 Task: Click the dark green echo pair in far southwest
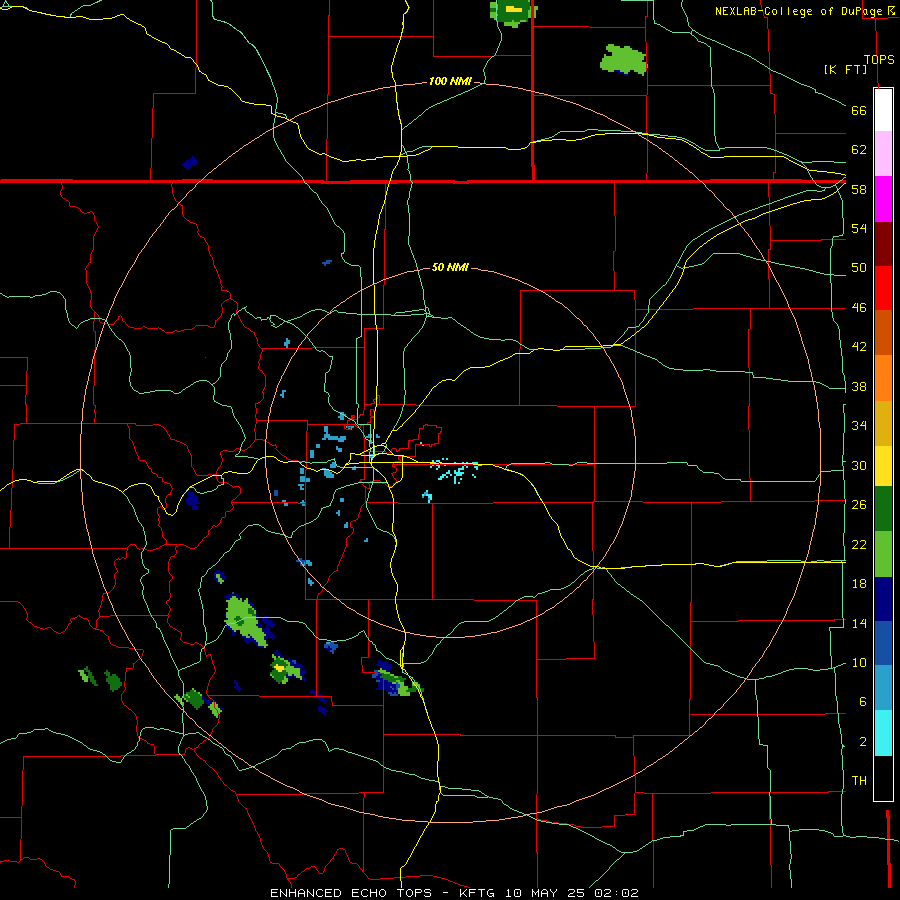click(101, 678)
